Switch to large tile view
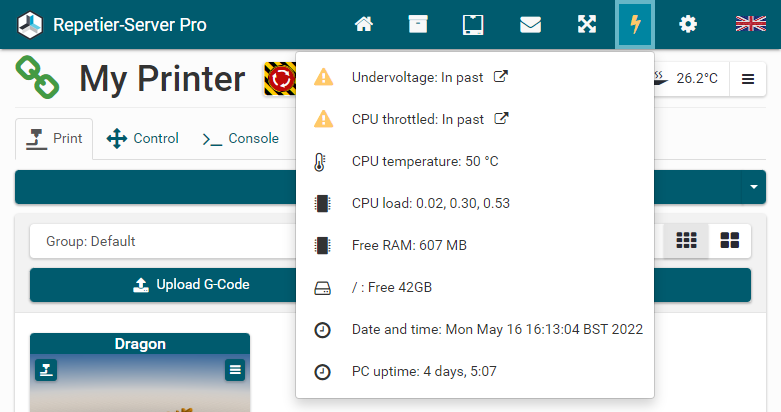 (730, 241)
